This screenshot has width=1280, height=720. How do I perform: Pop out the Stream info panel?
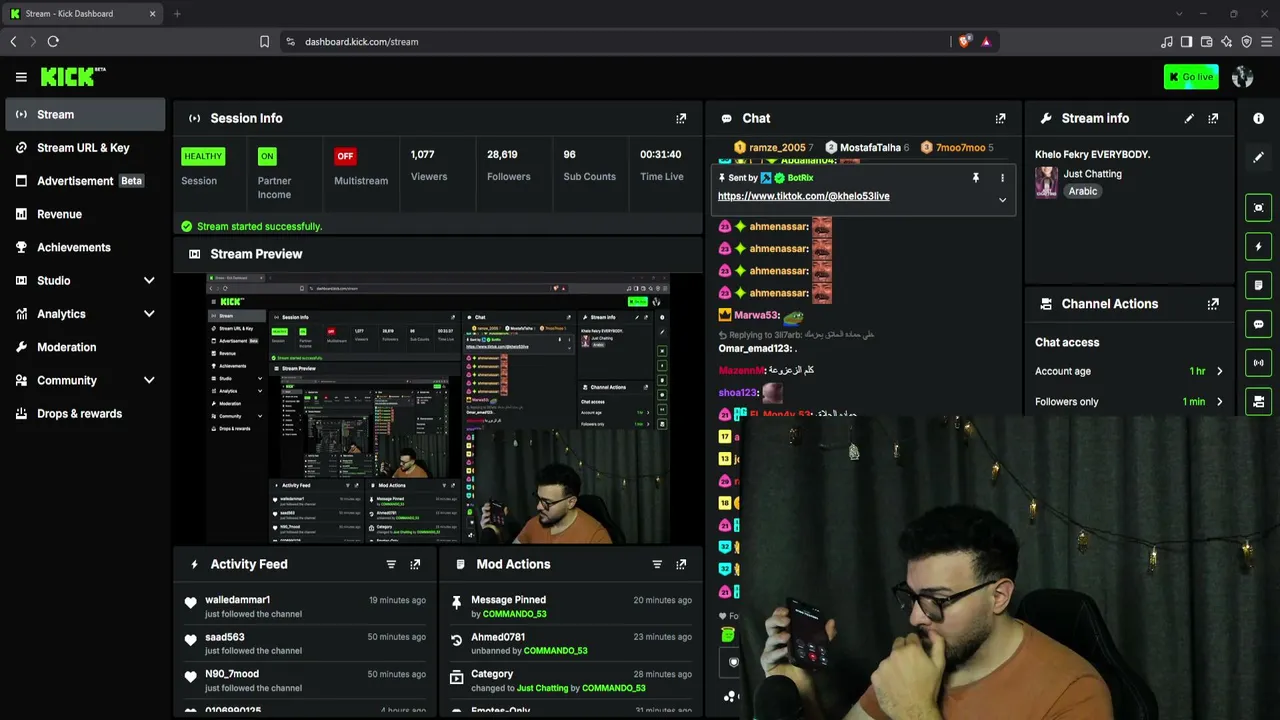pos(1213,118)
